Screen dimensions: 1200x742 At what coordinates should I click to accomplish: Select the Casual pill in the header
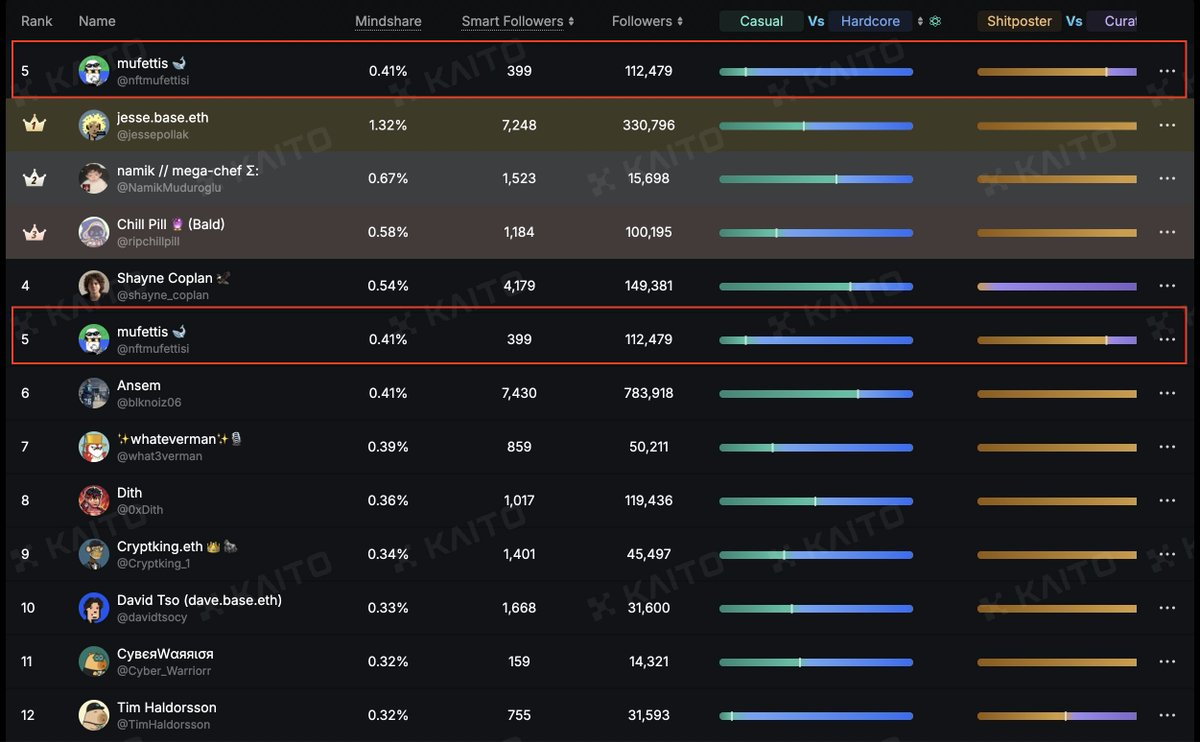click(761, 21)
